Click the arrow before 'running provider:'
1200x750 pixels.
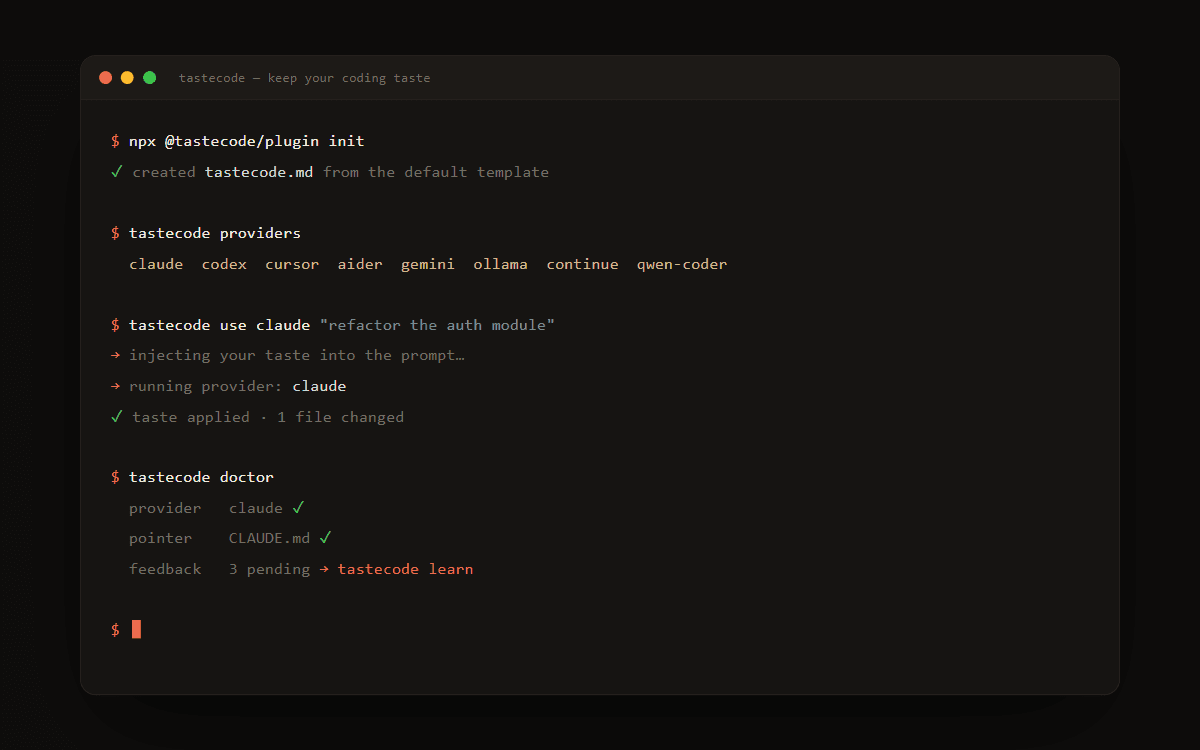tap(116, 386)
